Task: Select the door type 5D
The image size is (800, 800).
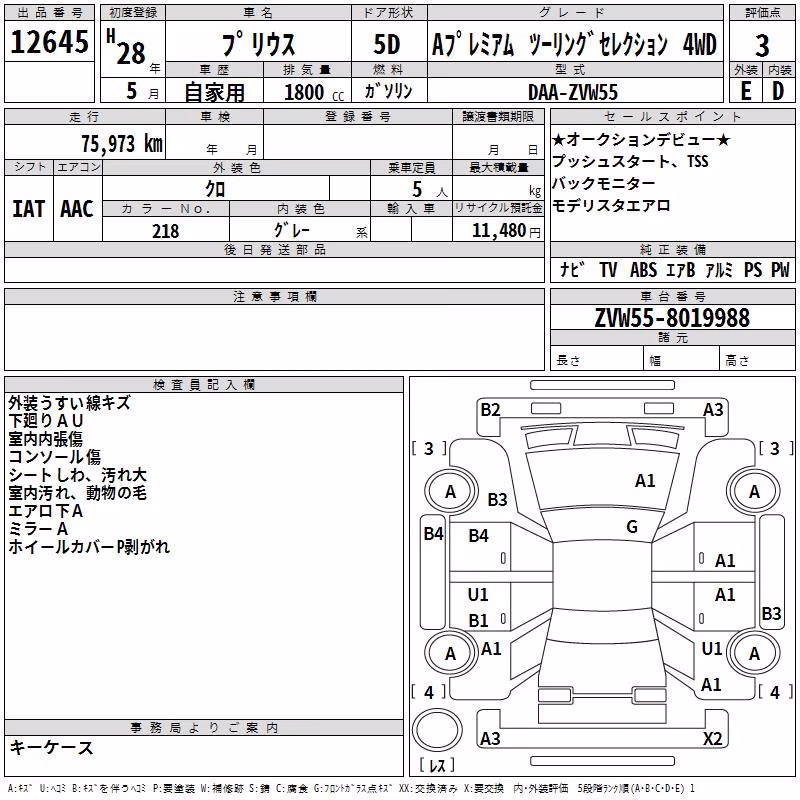Action: click(x=387, y=44)
